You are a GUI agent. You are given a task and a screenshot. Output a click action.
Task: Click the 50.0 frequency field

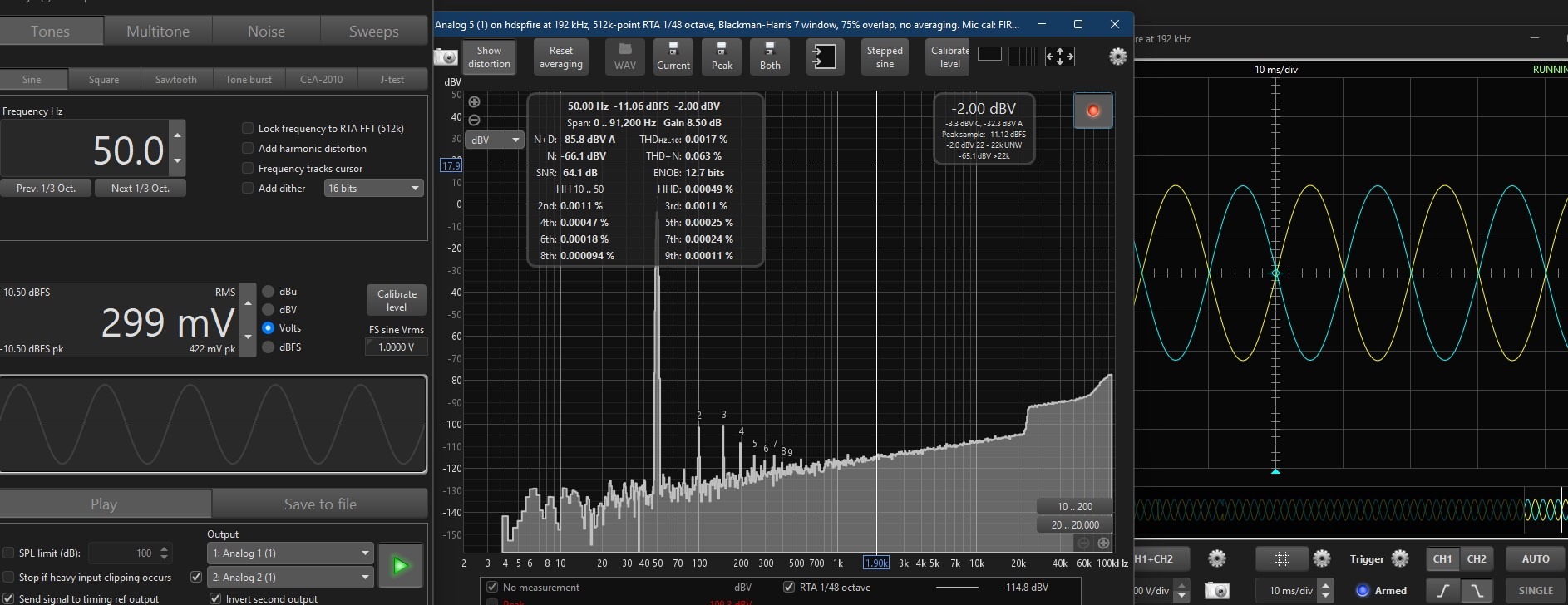click(84, 150)
